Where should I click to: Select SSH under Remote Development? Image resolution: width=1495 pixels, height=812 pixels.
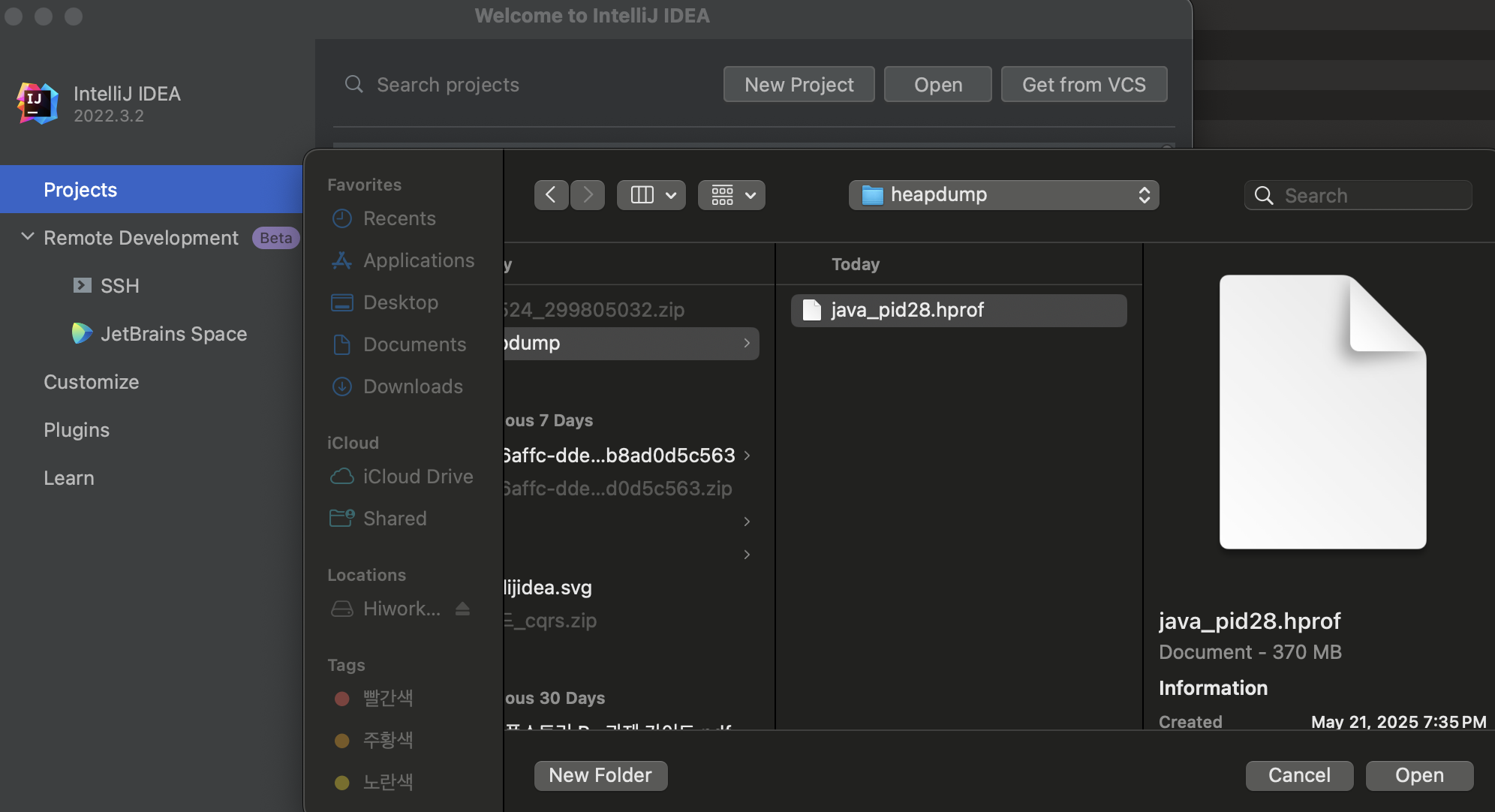pyautogui.click(x=119, y=286)
